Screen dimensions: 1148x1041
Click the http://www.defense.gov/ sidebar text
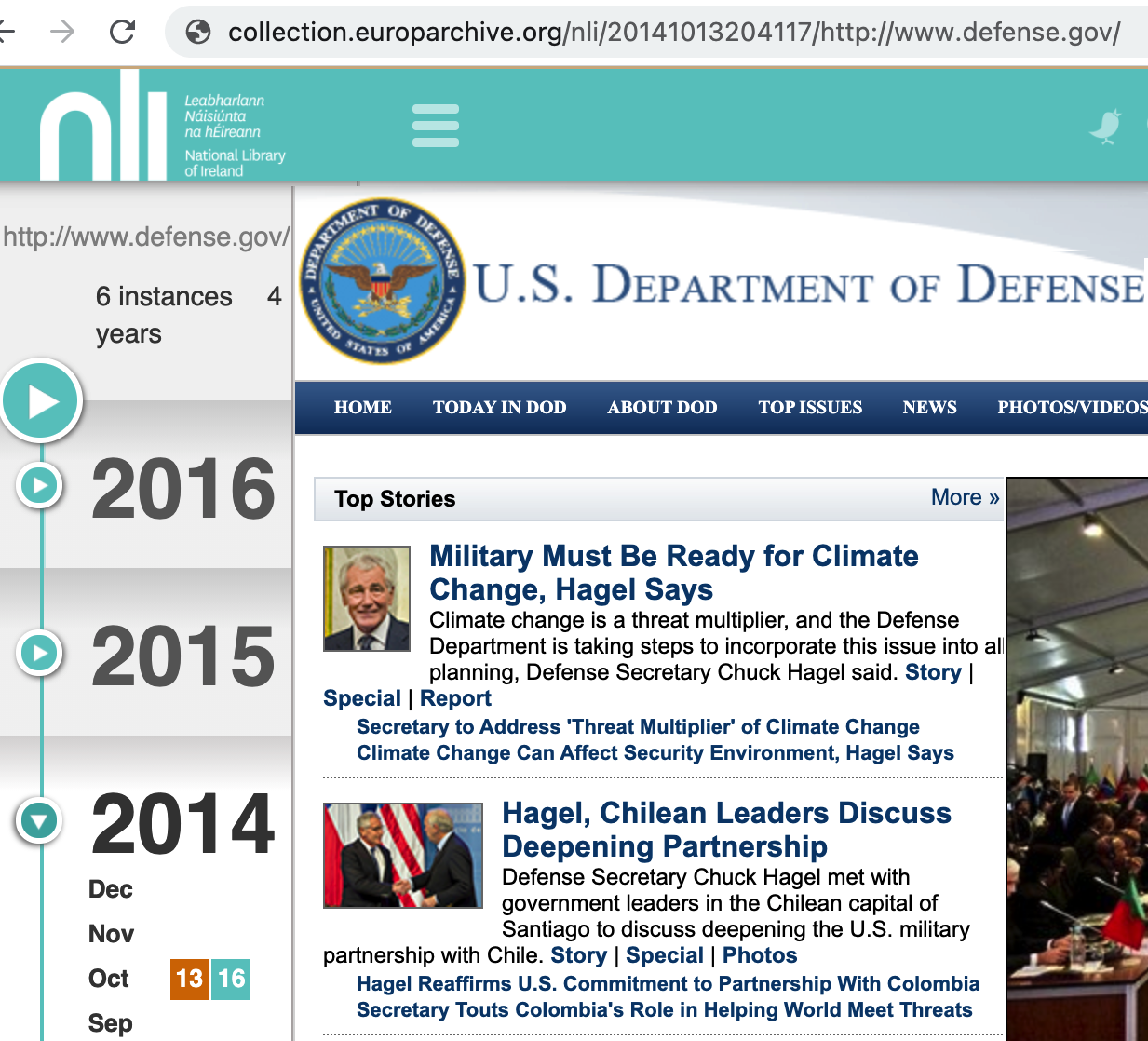click(146, 237)
